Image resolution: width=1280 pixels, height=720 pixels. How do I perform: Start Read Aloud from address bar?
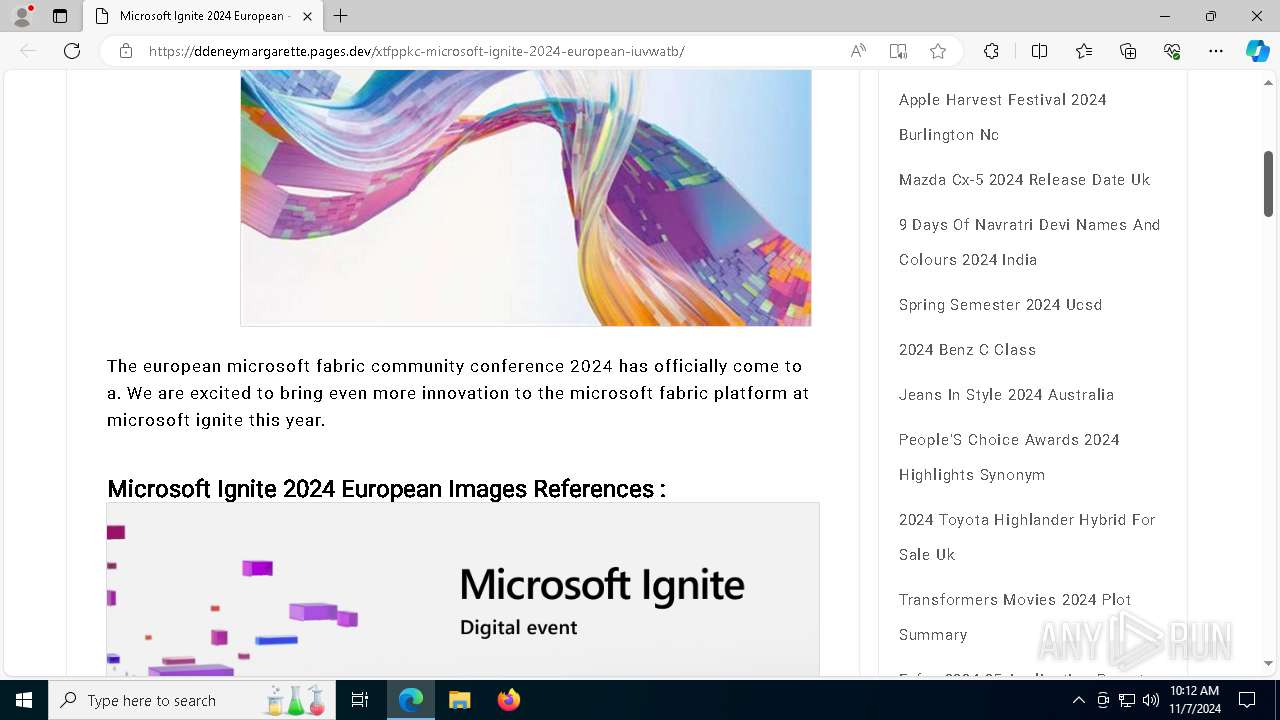pos(858,51)
